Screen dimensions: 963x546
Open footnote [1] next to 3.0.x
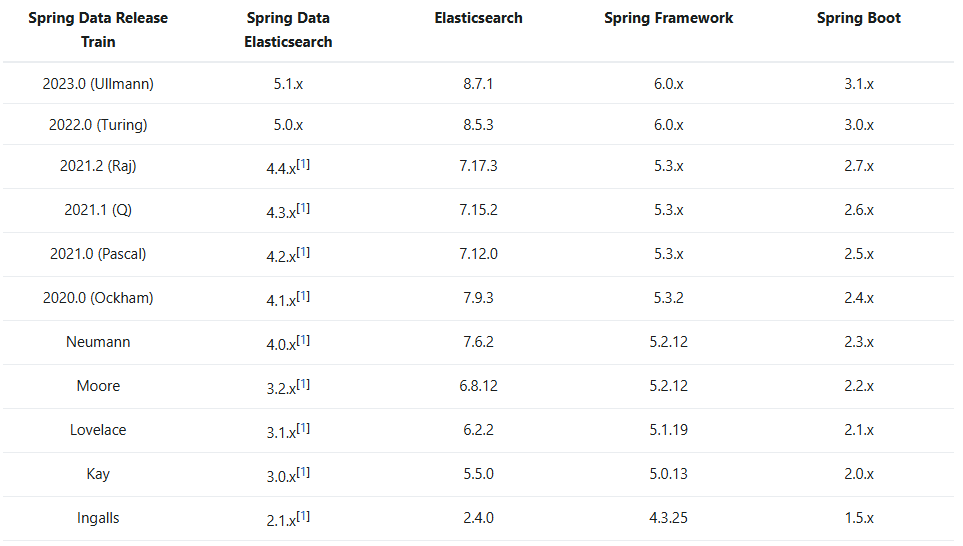click(303, 472)
